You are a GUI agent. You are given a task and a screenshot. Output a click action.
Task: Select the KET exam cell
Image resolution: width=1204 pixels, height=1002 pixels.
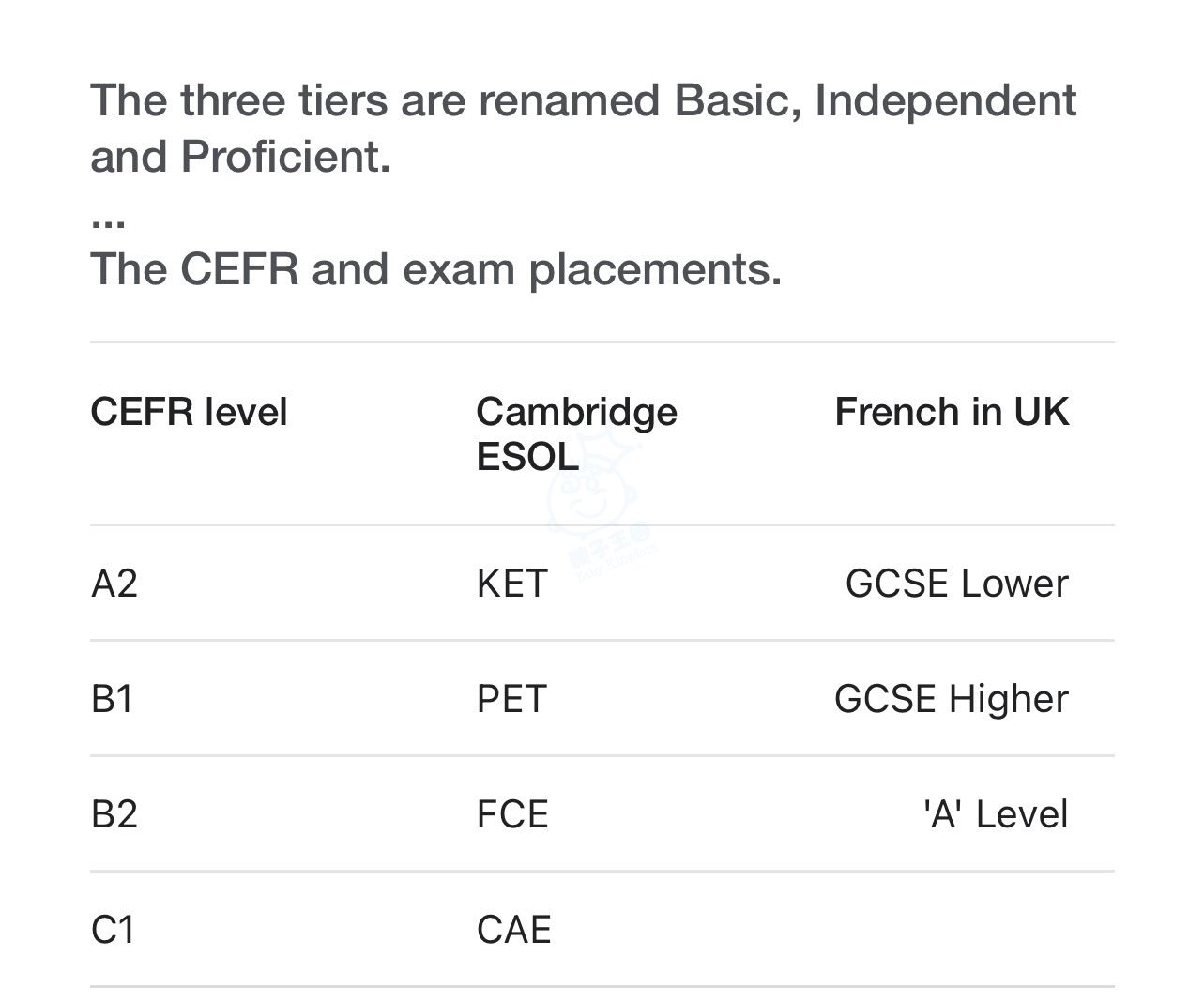point(511,584)
